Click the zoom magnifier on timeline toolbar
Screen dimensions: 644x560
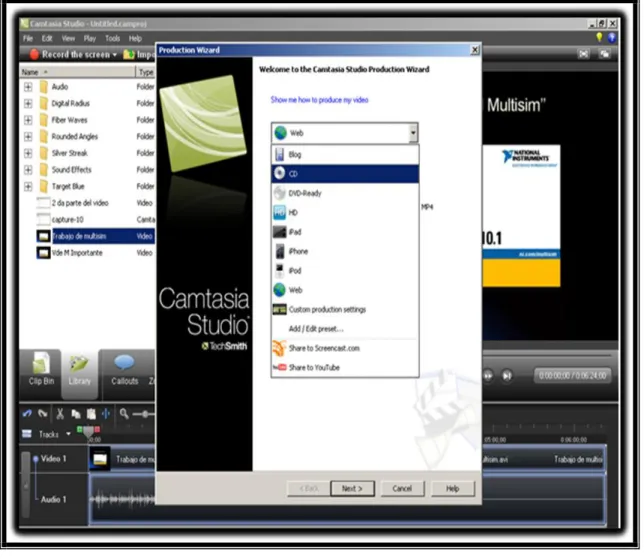tap(124, 414)
